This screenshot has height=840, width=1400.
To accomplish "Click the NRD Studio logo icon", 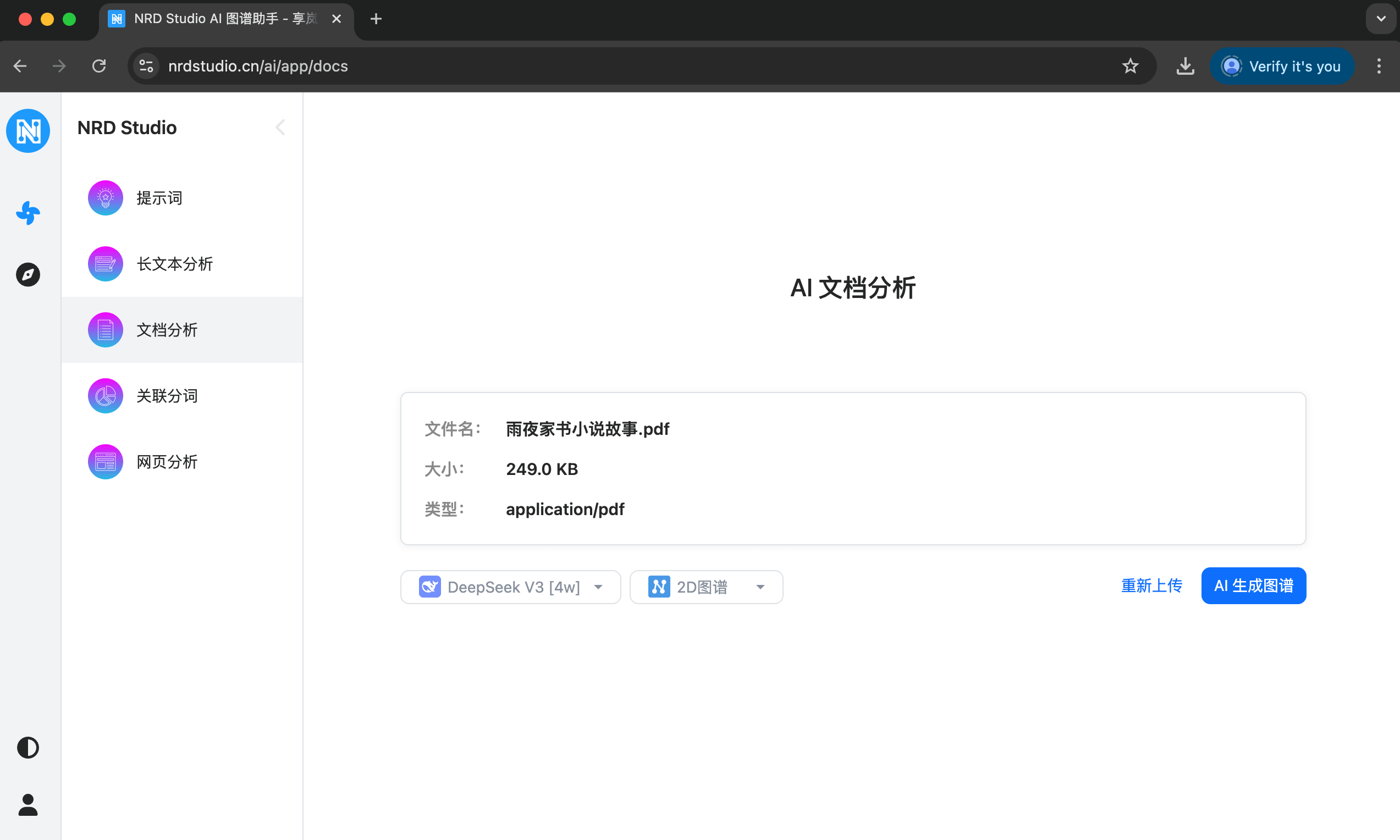I will tap(27, 131).
